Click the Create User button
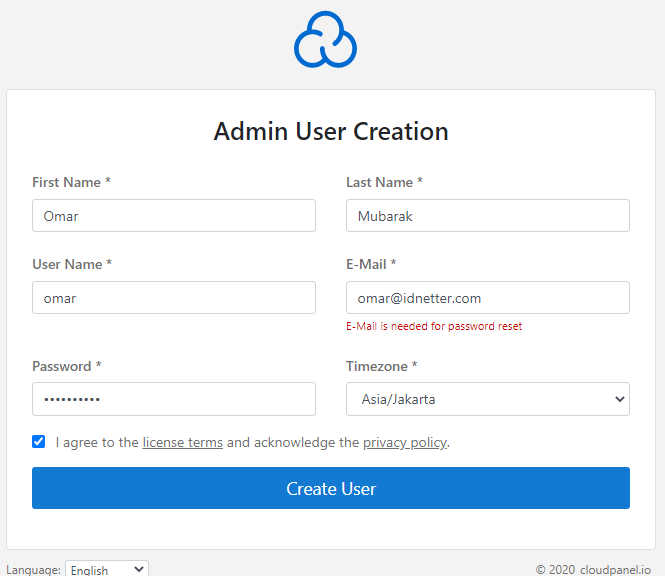Viewport: 665px width, 576px height. click(331, 488)
